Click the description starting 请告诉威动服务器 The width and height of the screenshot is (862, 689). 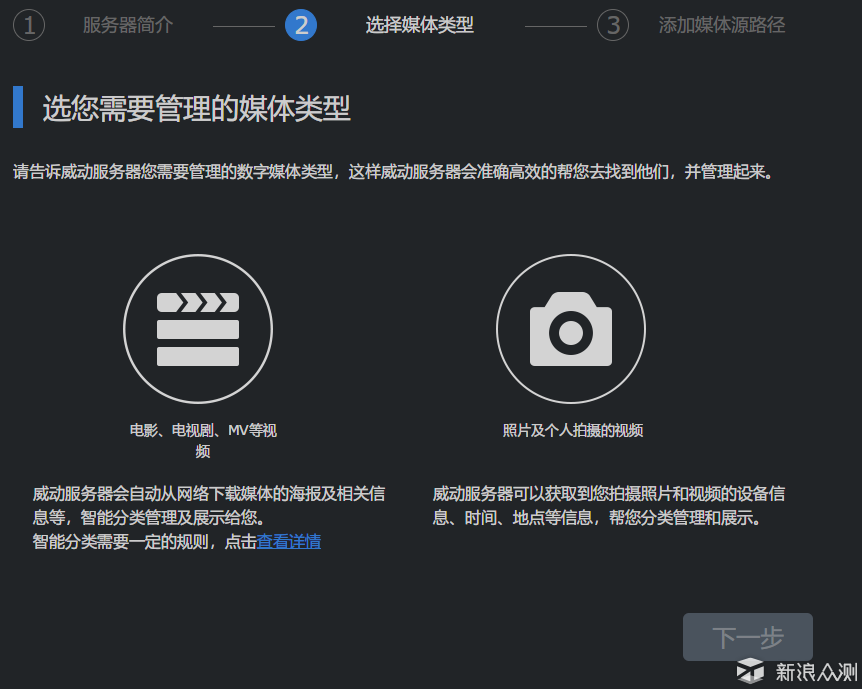[x=394, y=172]
